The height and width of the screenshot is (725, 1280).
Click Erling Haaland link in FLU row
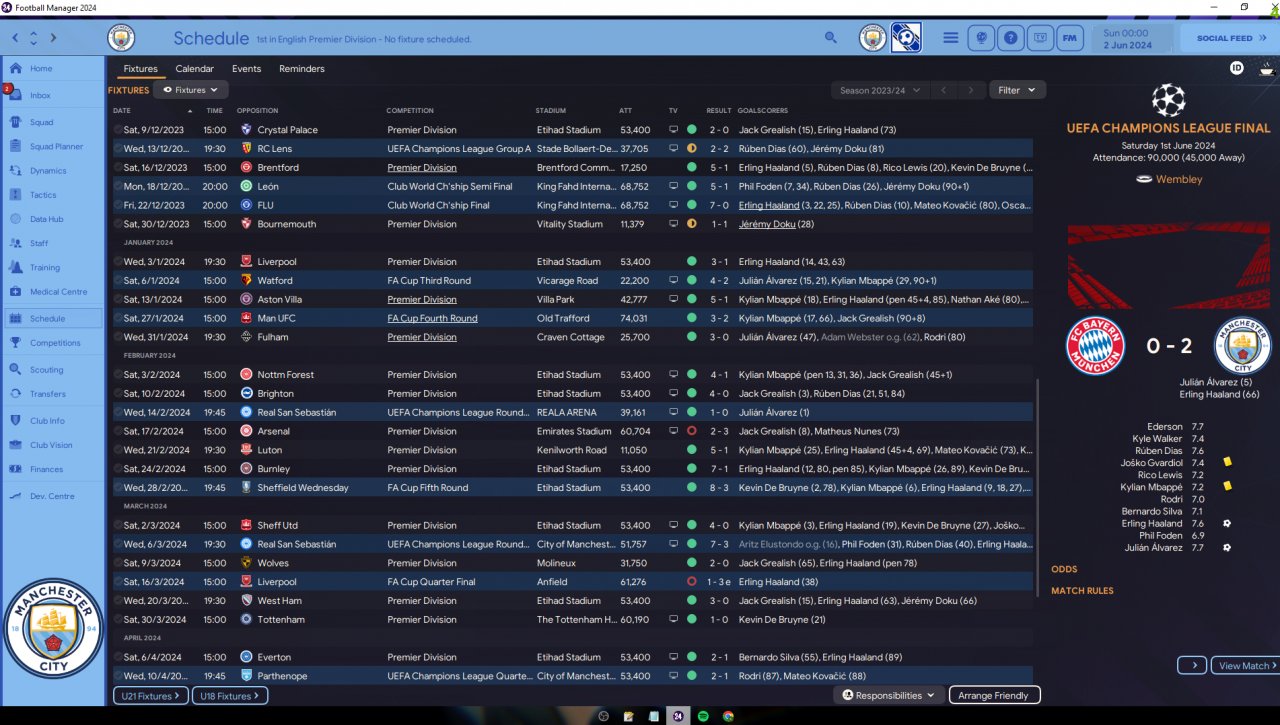click(769, 205)
